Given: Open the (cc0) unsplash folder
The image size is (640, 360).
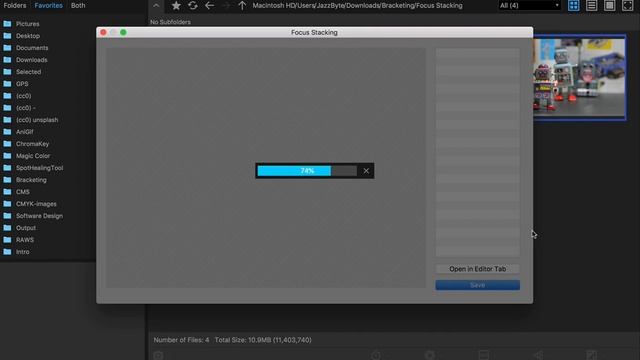Looking at the screenshot, I should [37, 120].
